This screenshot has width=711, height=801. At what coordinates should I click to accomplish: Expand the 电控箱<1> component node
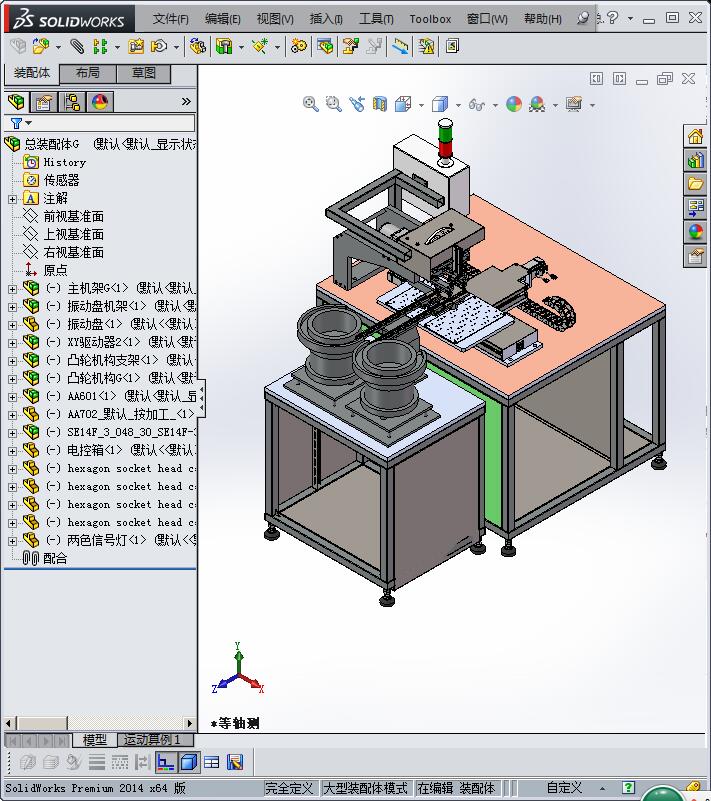click(12, 451)
